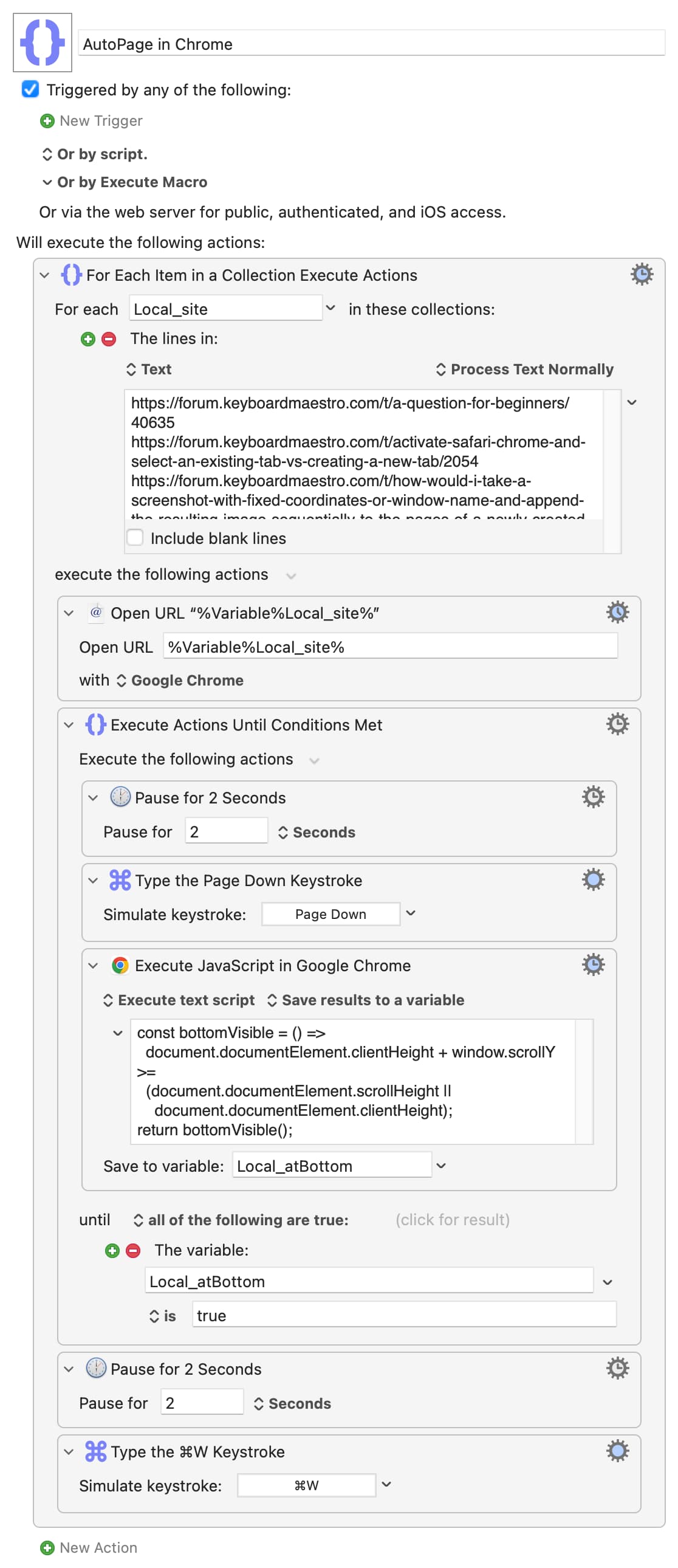Change the inner Pause unit Seconds popup
Image resolution: width=678 pixels, height=1568 pixels.
(x=317, y=832)
